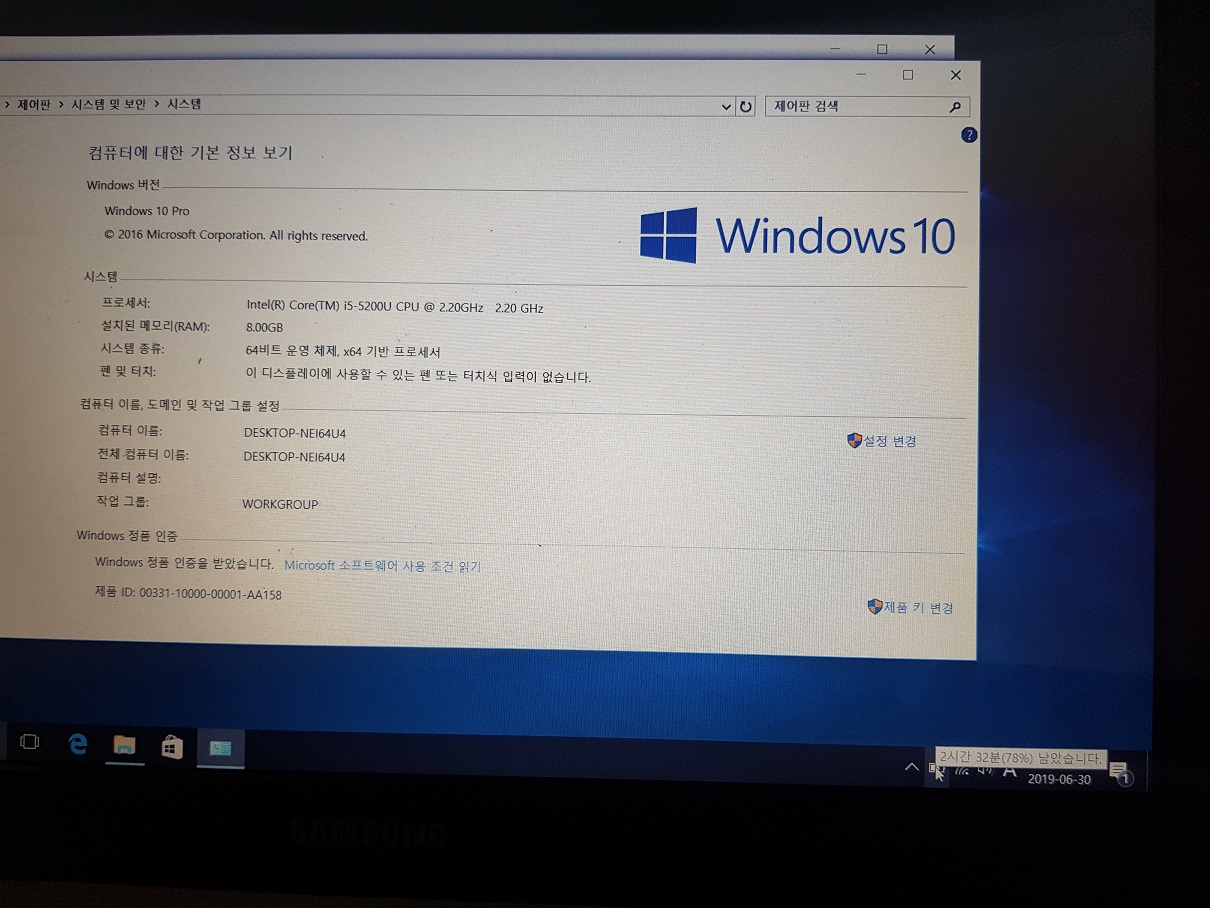Show hidden system tray icons
This screenshot has width=1210, height=908.
coord(910,768)
